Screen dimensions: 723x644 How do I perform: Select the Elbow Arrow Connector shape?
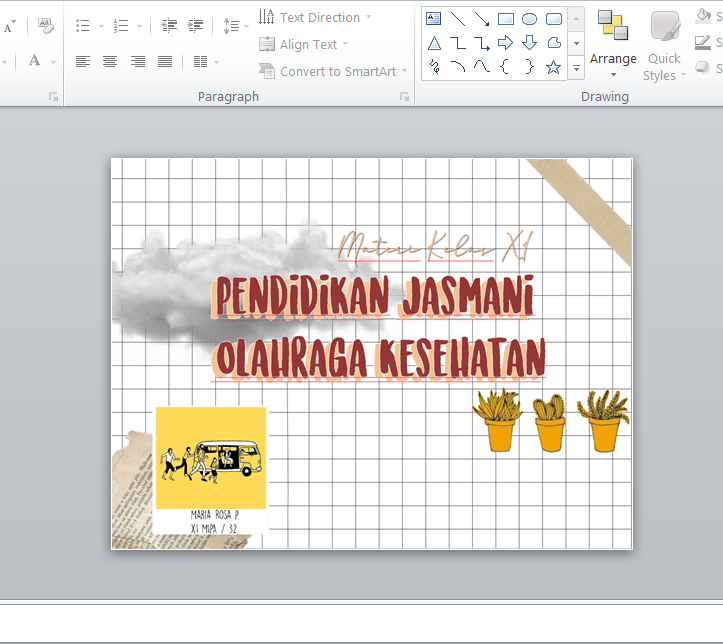pyautogui.click(x=482, y=43)
